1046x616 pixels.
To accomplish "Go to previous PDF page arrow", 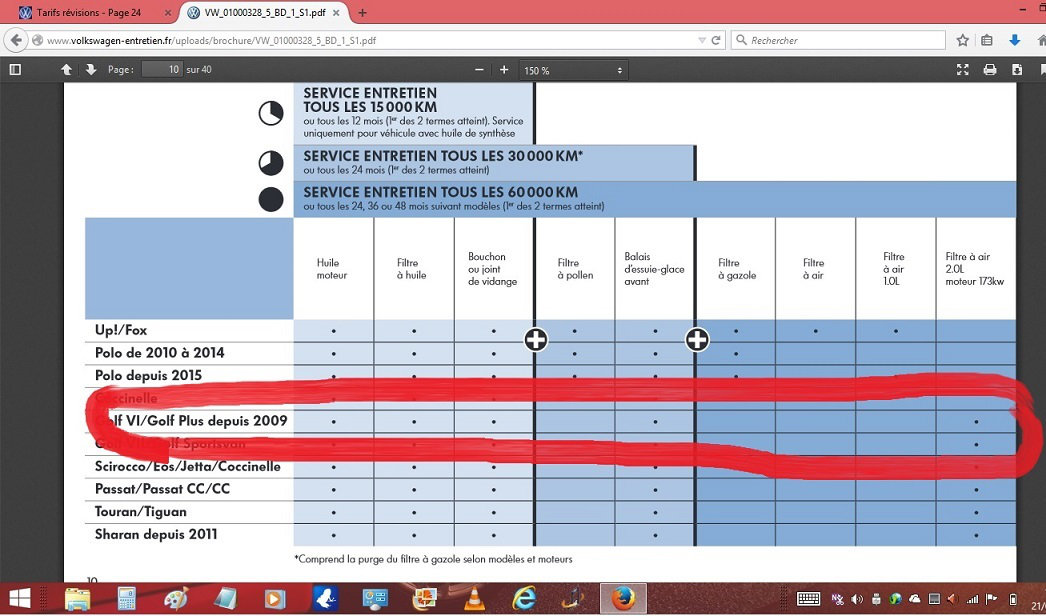I will (66, 69).
